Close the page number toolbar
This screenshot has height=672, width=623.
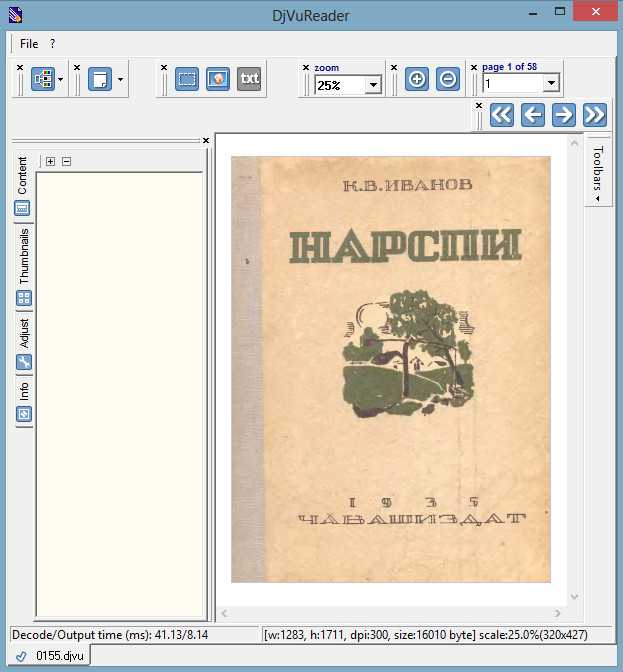(474, 68)
